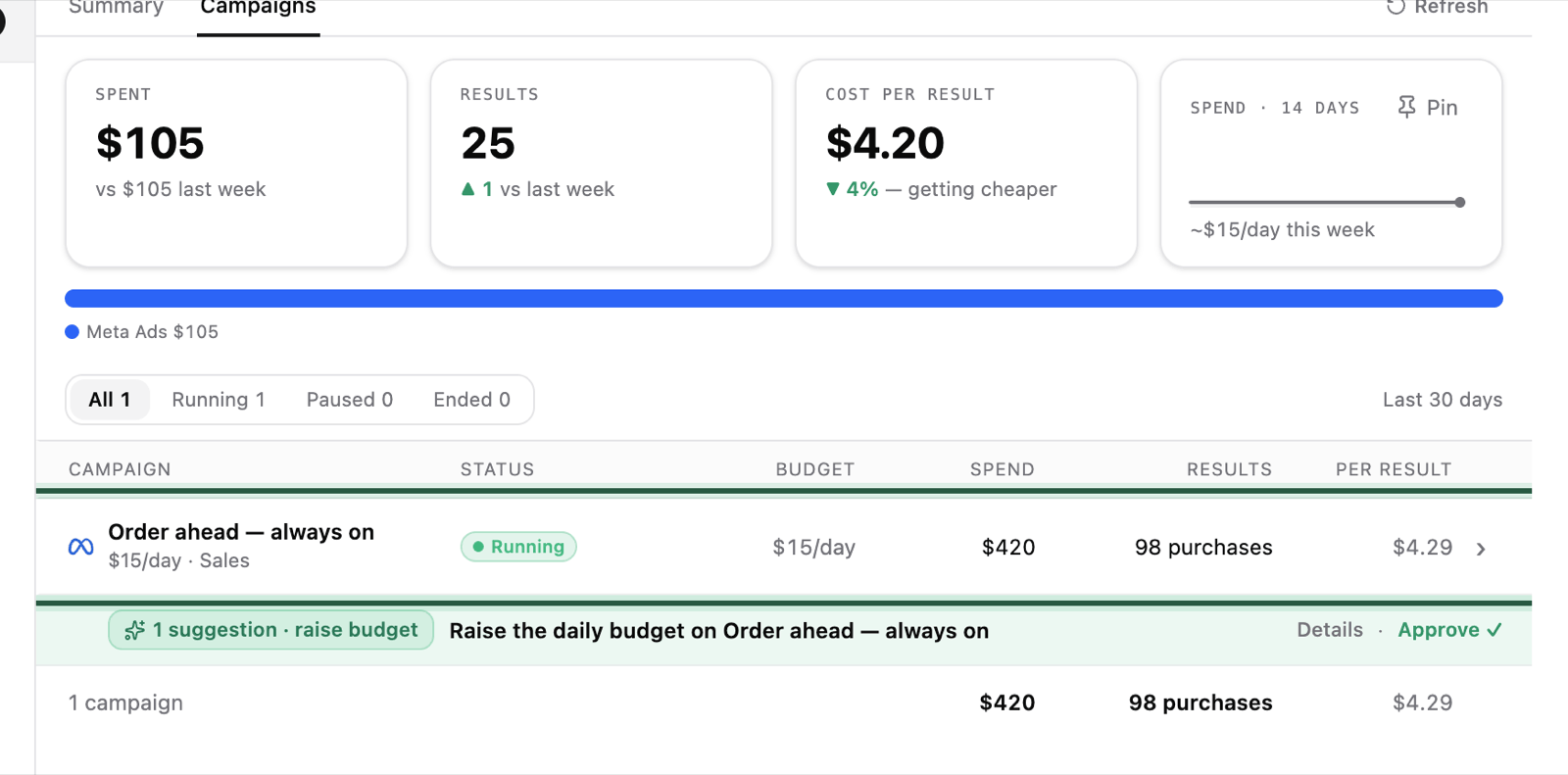Open the Last 30 days range selector
The width and height of the screenshot is (1568, 775).
tap(1443, 400)
